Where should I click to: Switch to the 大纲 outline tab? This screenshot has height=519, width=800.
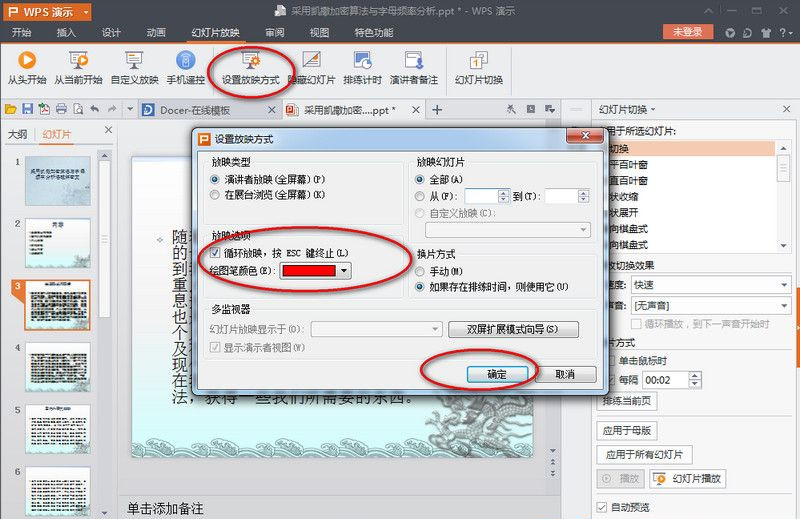[17, 135]
